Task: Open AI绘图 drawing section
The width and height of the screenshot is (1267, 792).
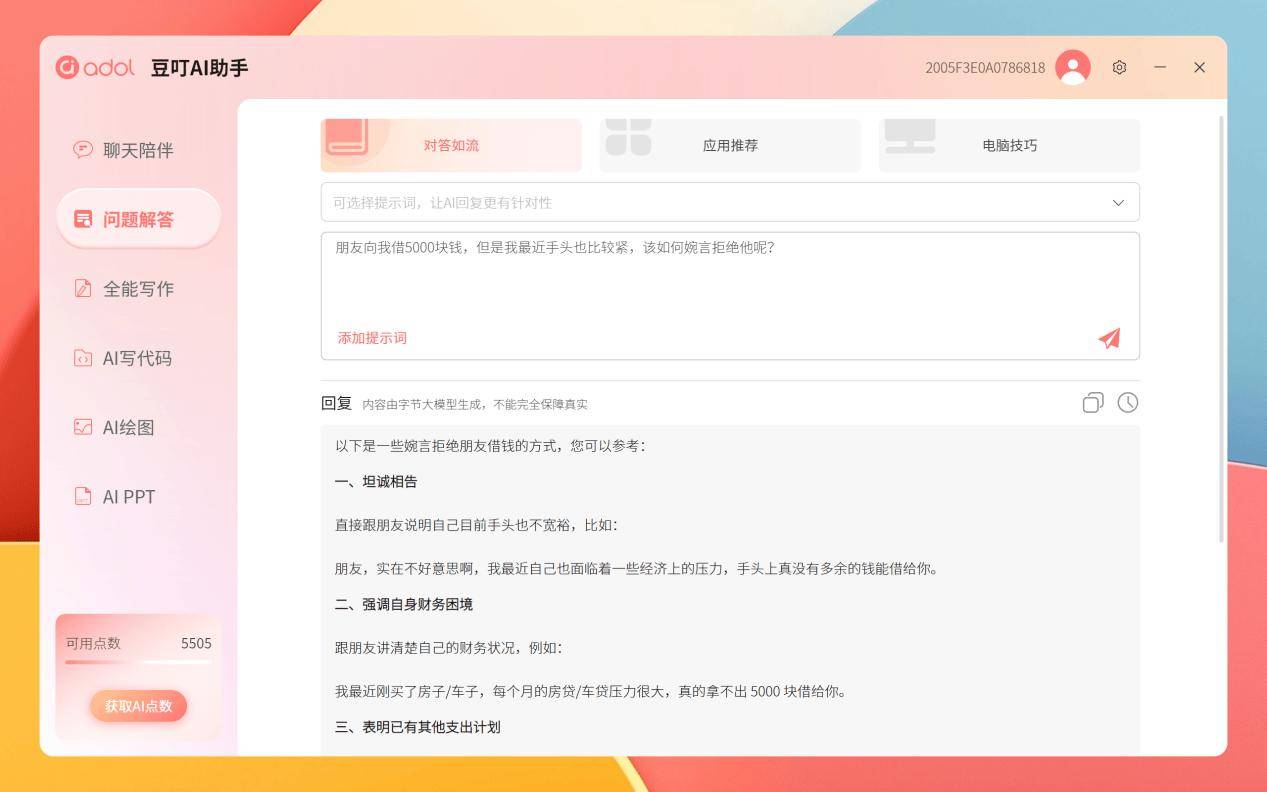Action: pyautogui.click(x=138, y=427)
